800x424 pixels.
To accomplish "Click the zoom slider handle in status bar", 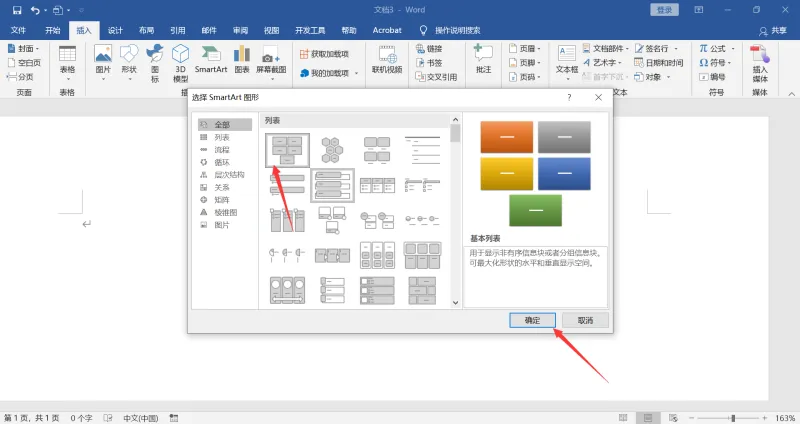I will coord(733,418).
